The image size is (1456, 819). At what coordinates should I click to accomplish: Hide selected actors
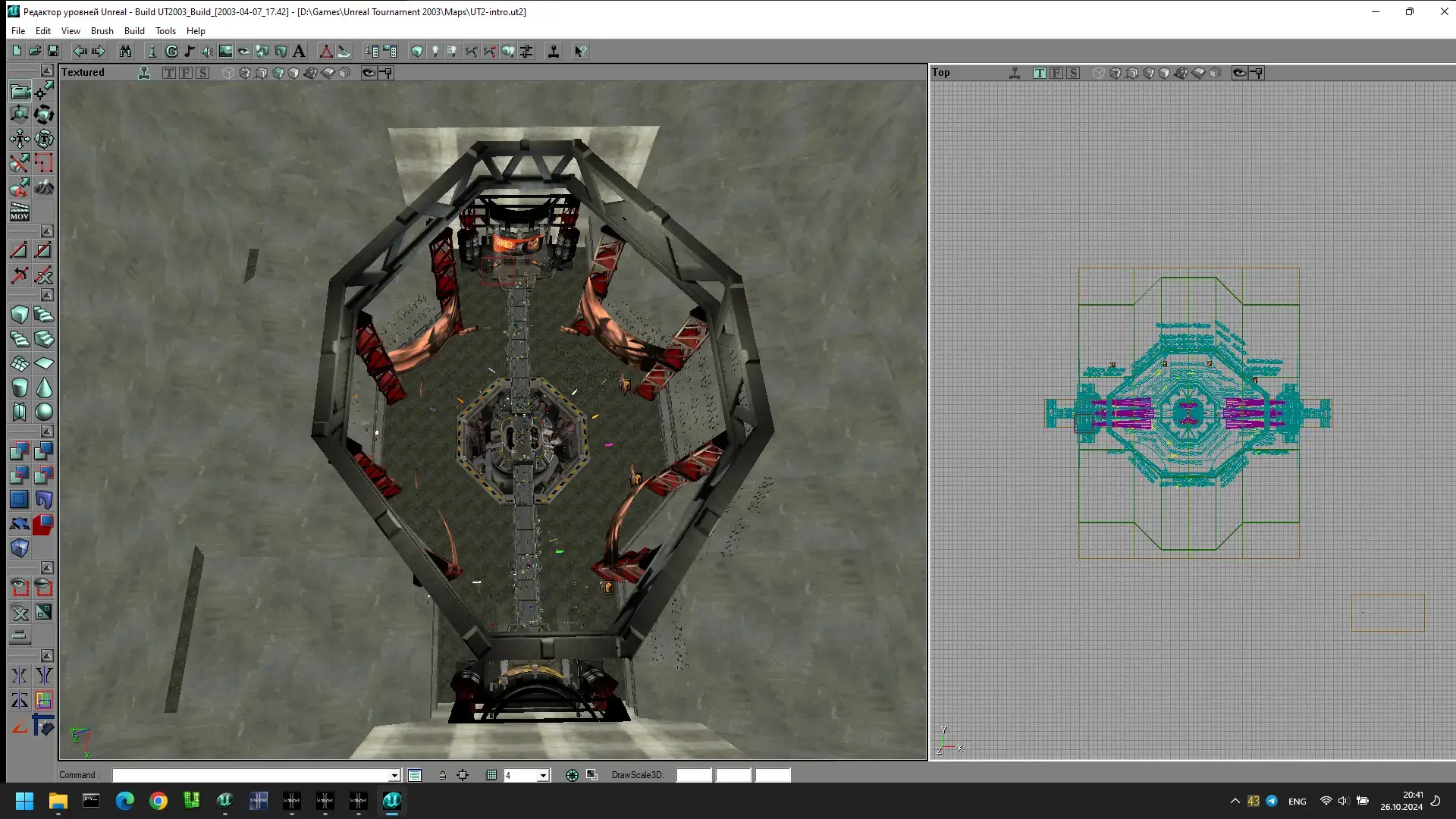[44, 588]
